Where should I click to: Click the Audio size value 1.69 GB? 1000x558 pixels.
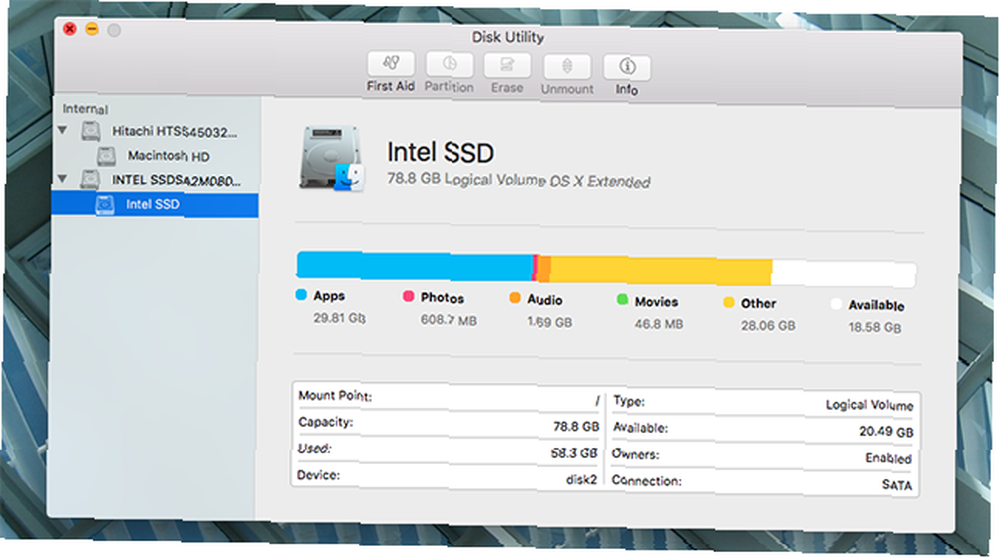tap(550, 322)
